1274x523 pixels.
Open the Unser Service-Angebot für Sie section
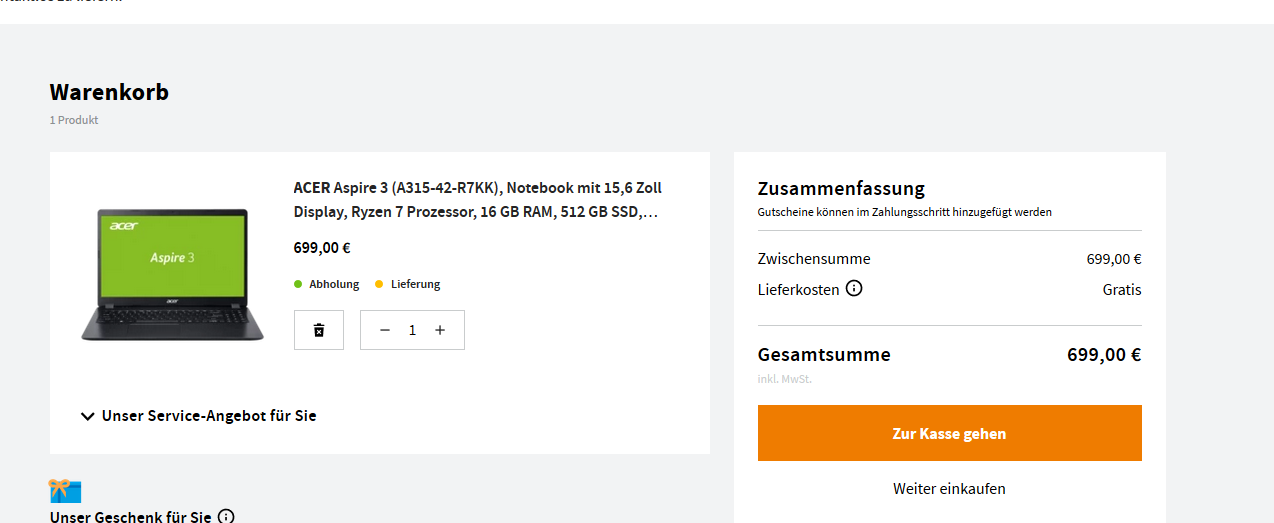tap(199, 416)
